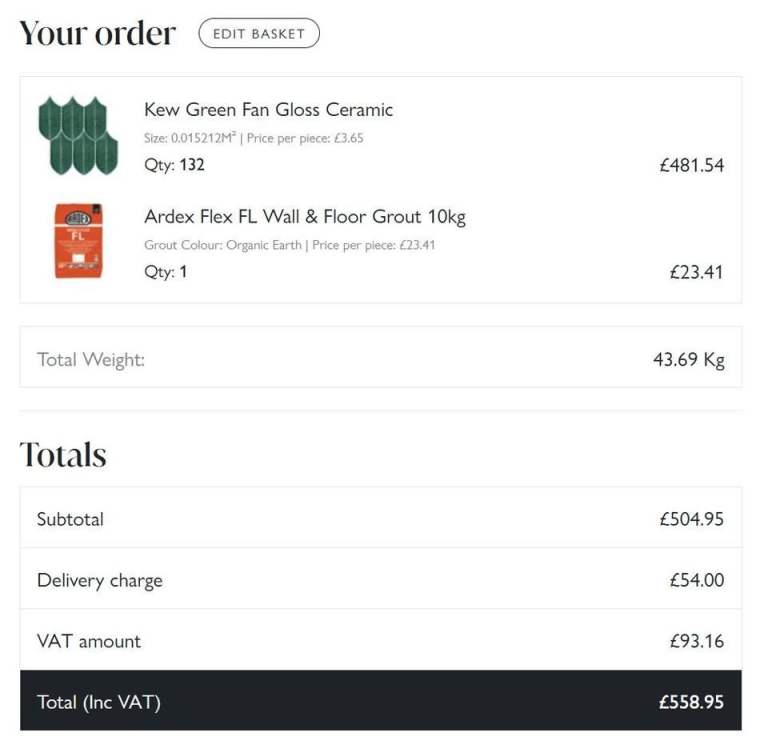Click the £93.16 VAT value

point(696,641)
